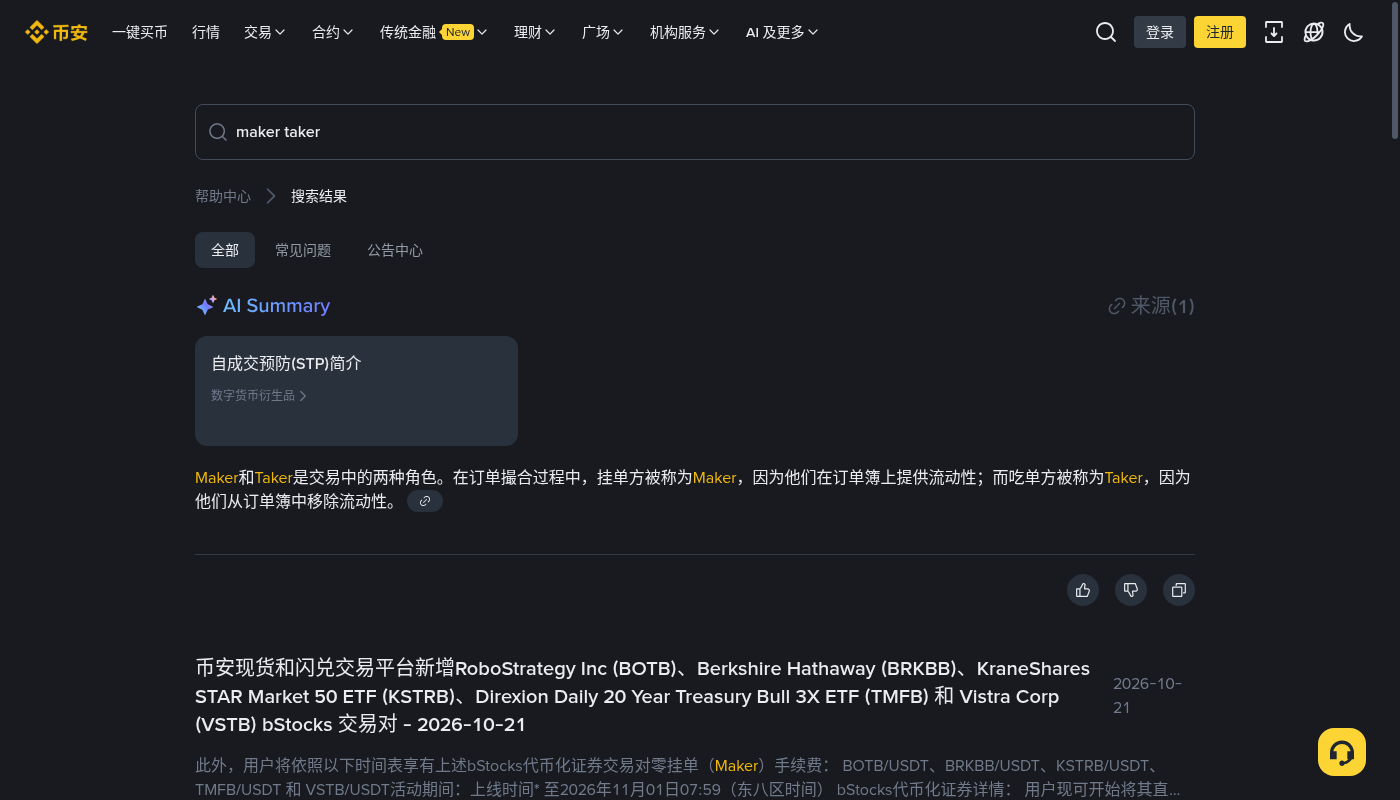
Task: Switch to the 公告中心 tab
Action: coord(395,250)
